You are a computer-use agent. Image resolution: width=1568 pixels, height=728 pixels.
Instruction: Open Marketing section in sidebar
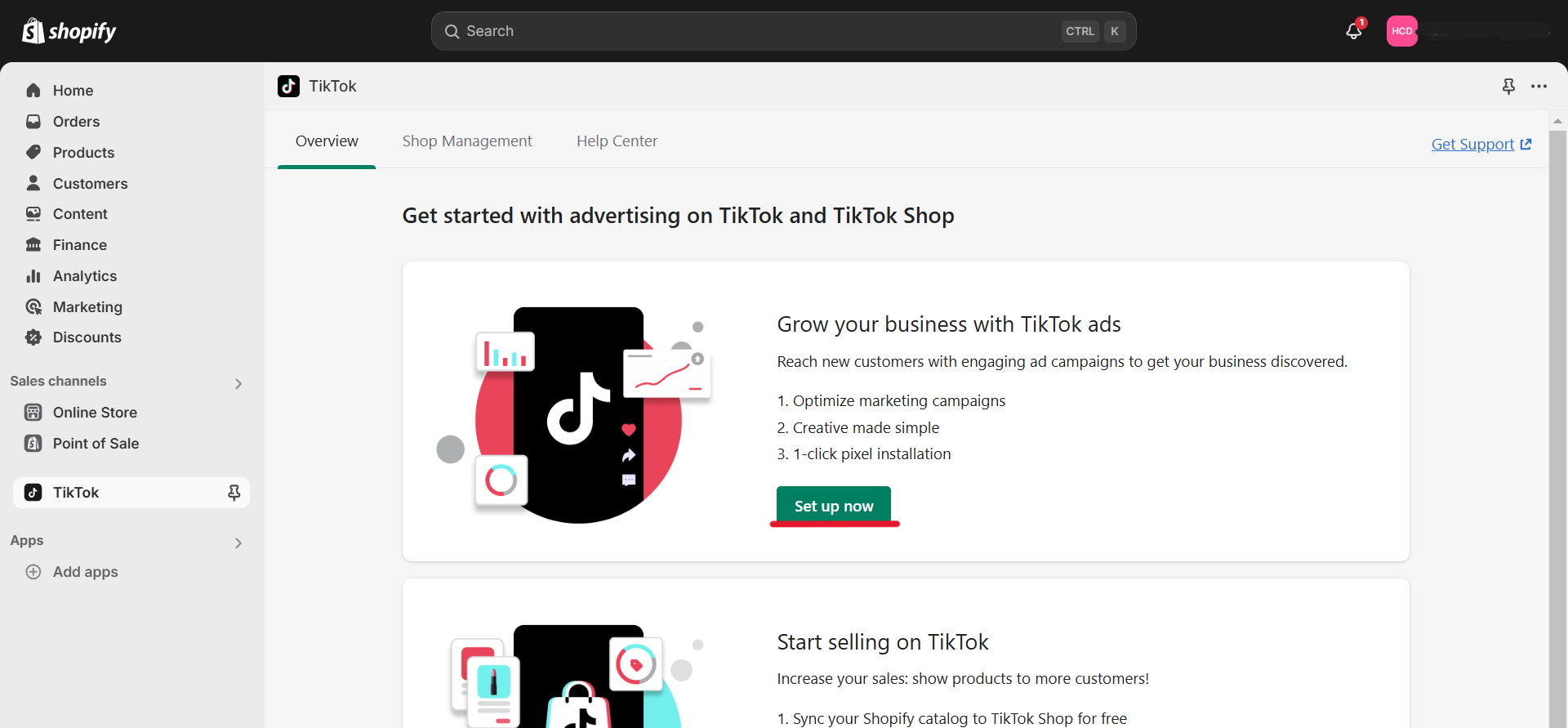(87, 307)
